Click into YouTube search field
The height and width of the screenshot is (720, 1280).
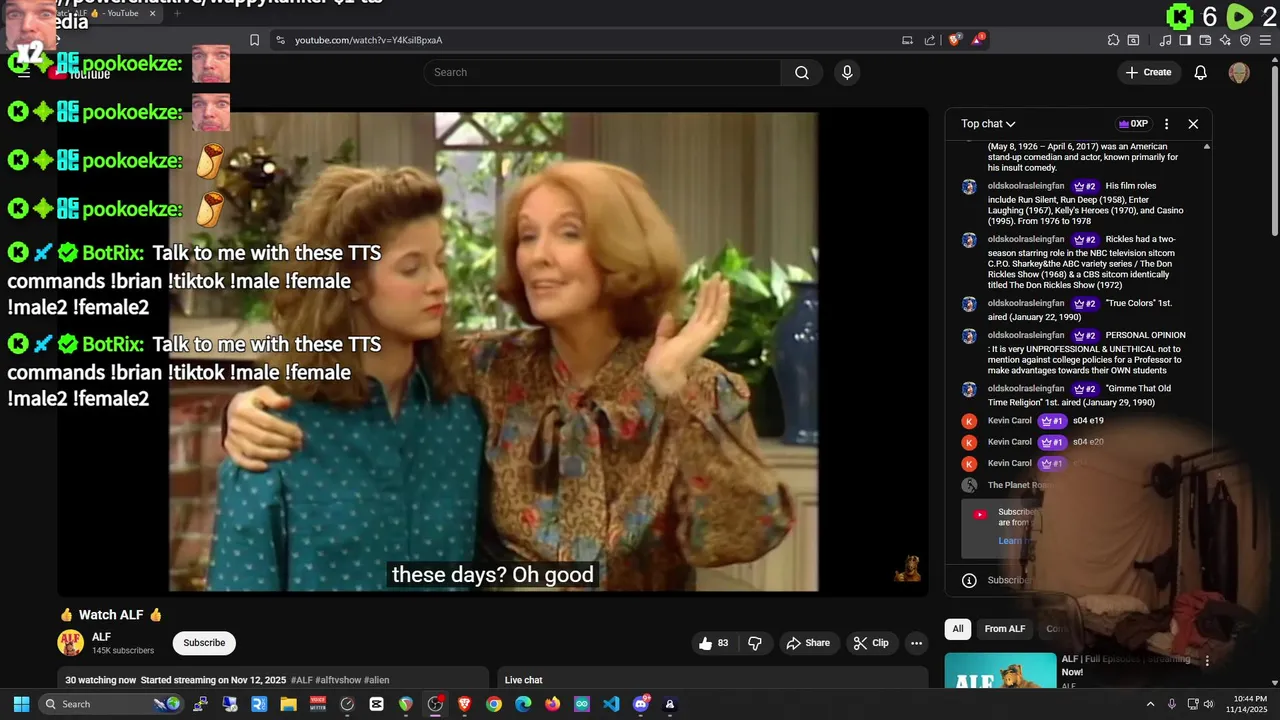click(x=602, y=72)
